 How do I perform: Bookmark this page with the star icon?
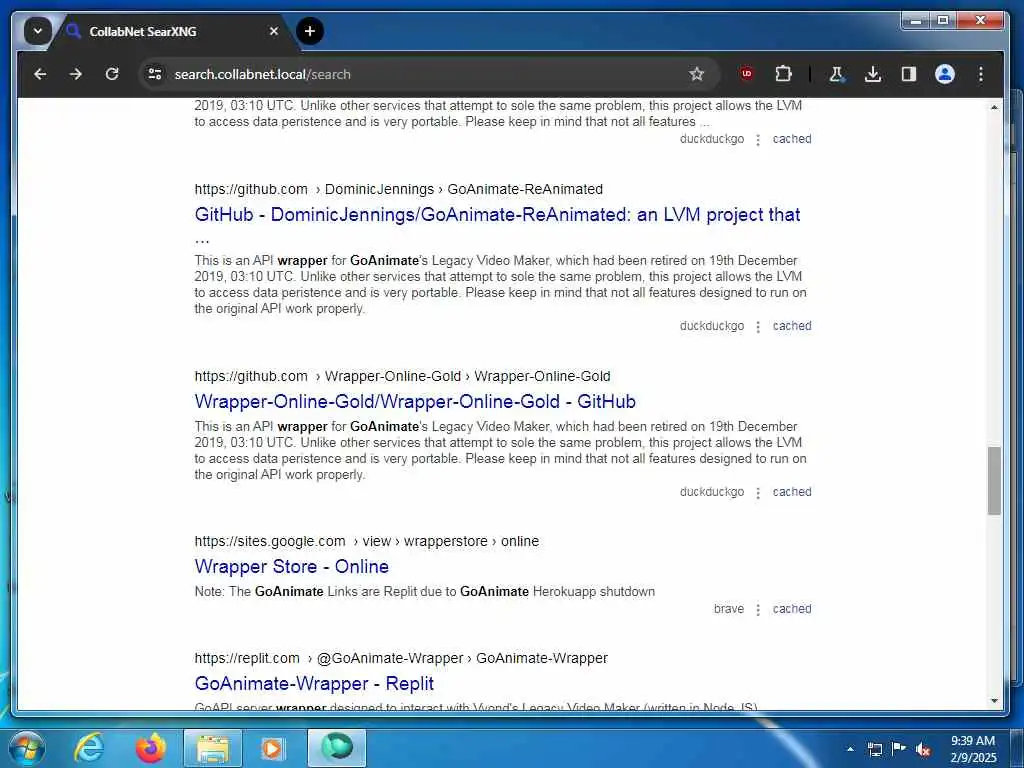[697, 74]
